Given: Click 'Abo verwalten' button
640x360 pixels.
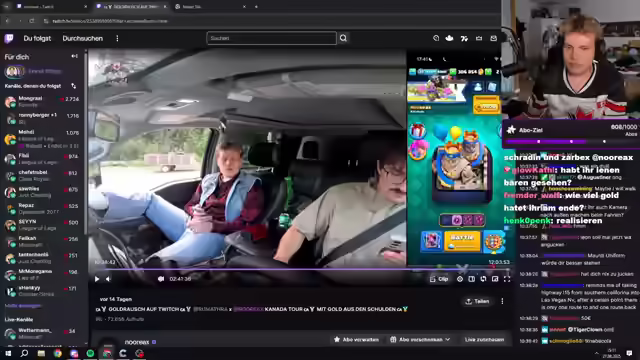Looking at the screenshot, I should coord(356,340).
